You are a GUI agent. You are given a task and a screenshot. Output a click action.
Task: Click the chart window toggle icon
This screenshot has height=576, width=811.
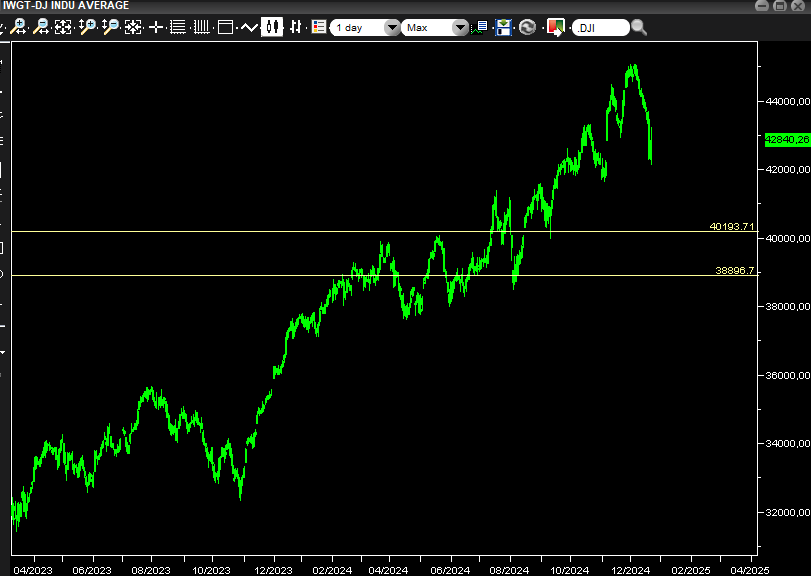[x=226, y=27]
